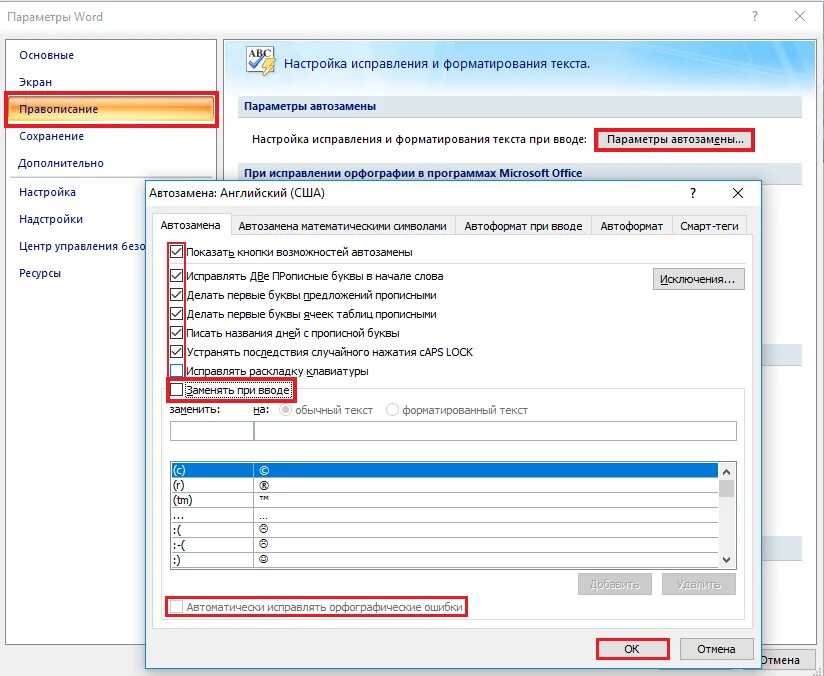Select the (tm) trademark row
The height and width of the screenshot is (676, 824).
pyautogui.click(x=444, y=500)
